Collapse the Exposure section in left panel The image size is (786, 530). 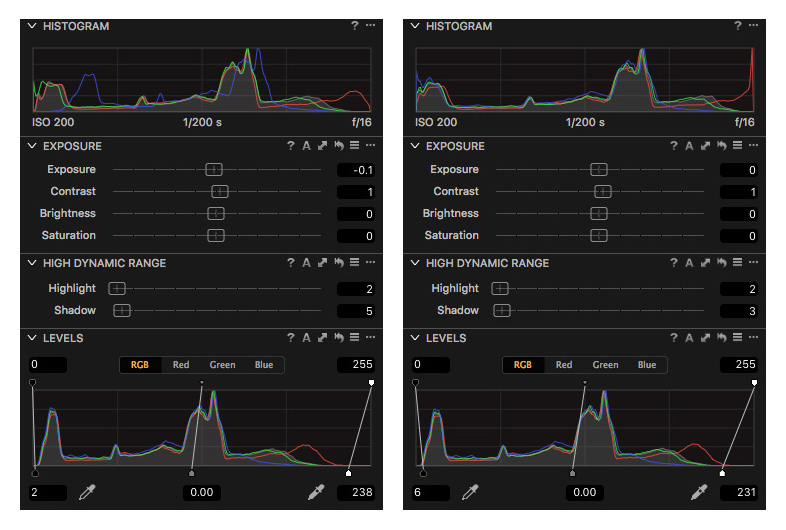tap(32, 146)
